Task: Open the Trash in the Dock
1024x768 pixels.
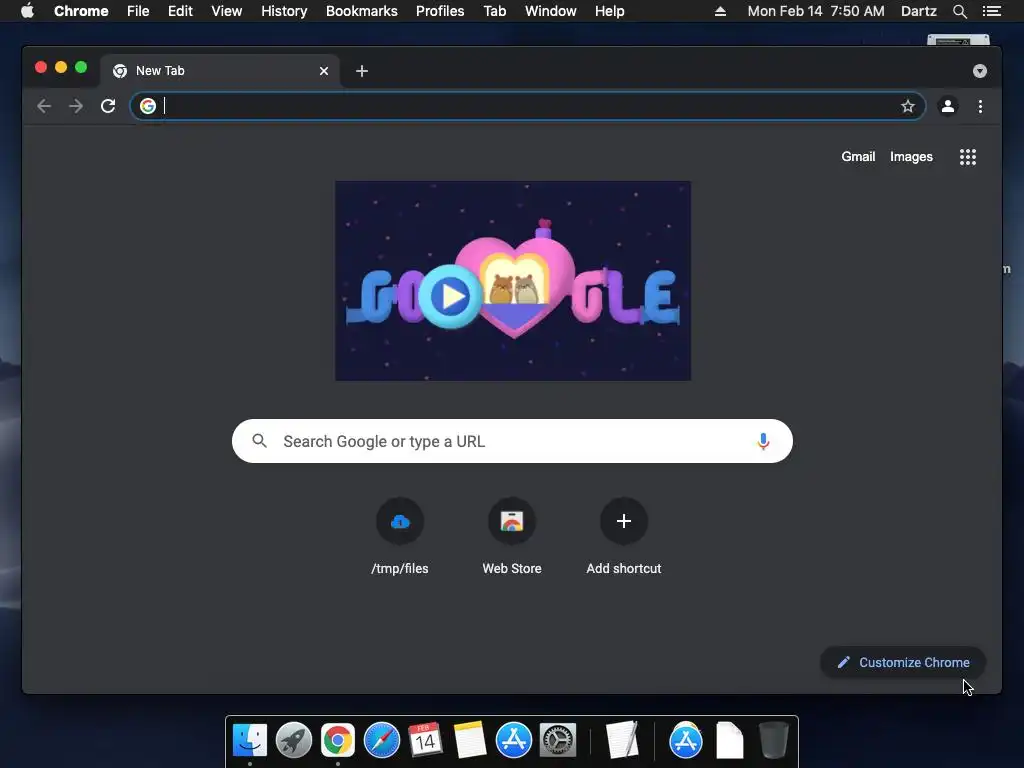Action: [774, 740]
